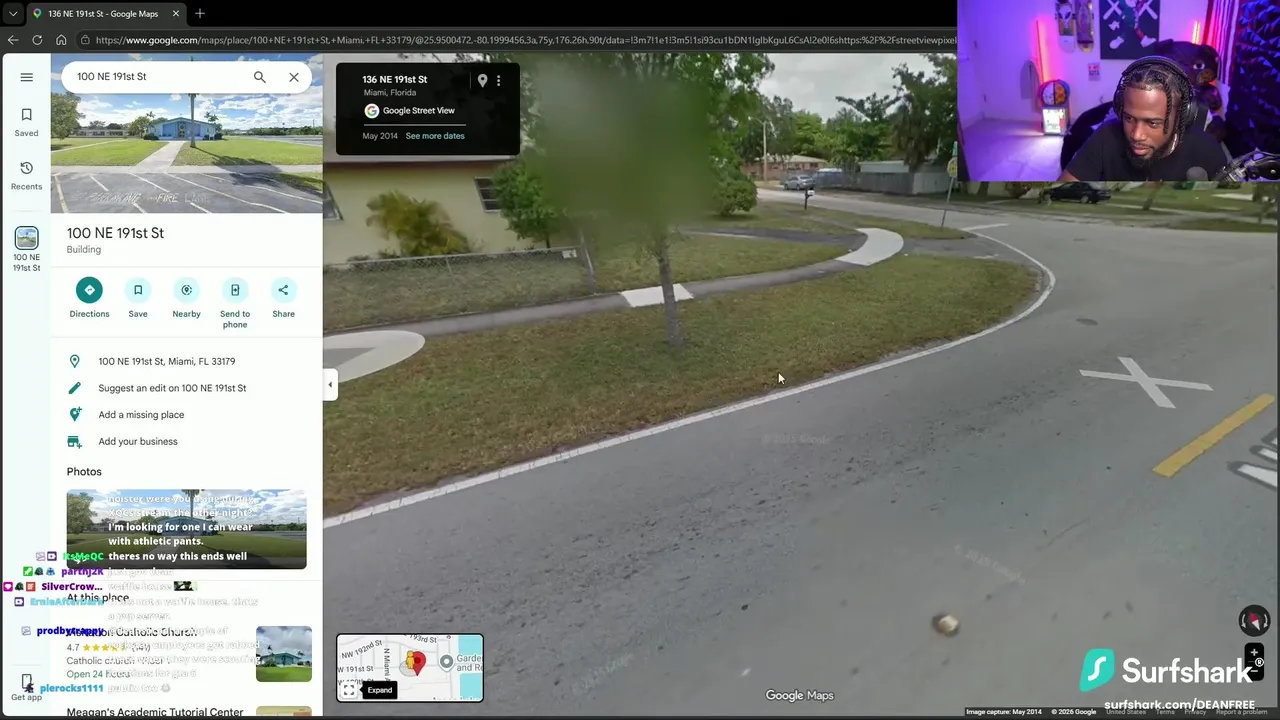The width and height of the screenshot is (1280, 720).
Task: Open the photo under the Photos heading
Action: click(186, 529)
